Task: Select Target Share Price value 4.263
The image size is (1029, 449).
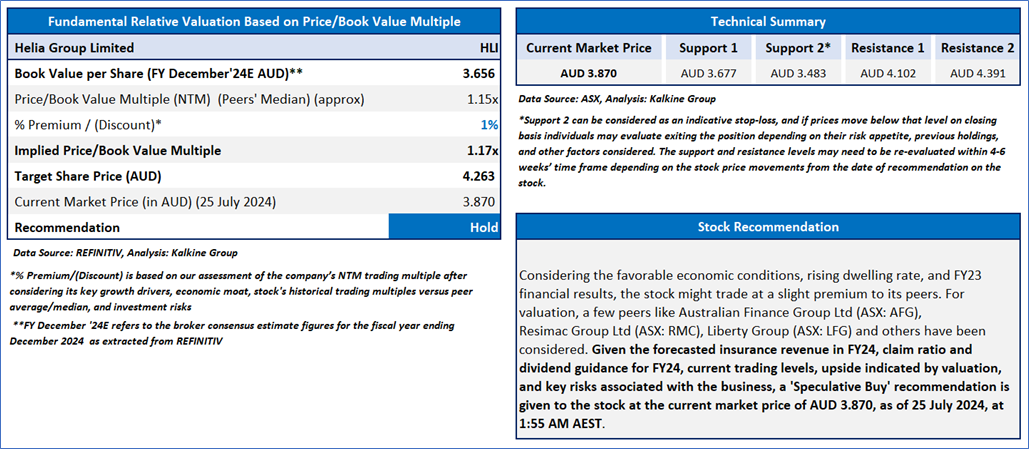Action: pos(478,177)
